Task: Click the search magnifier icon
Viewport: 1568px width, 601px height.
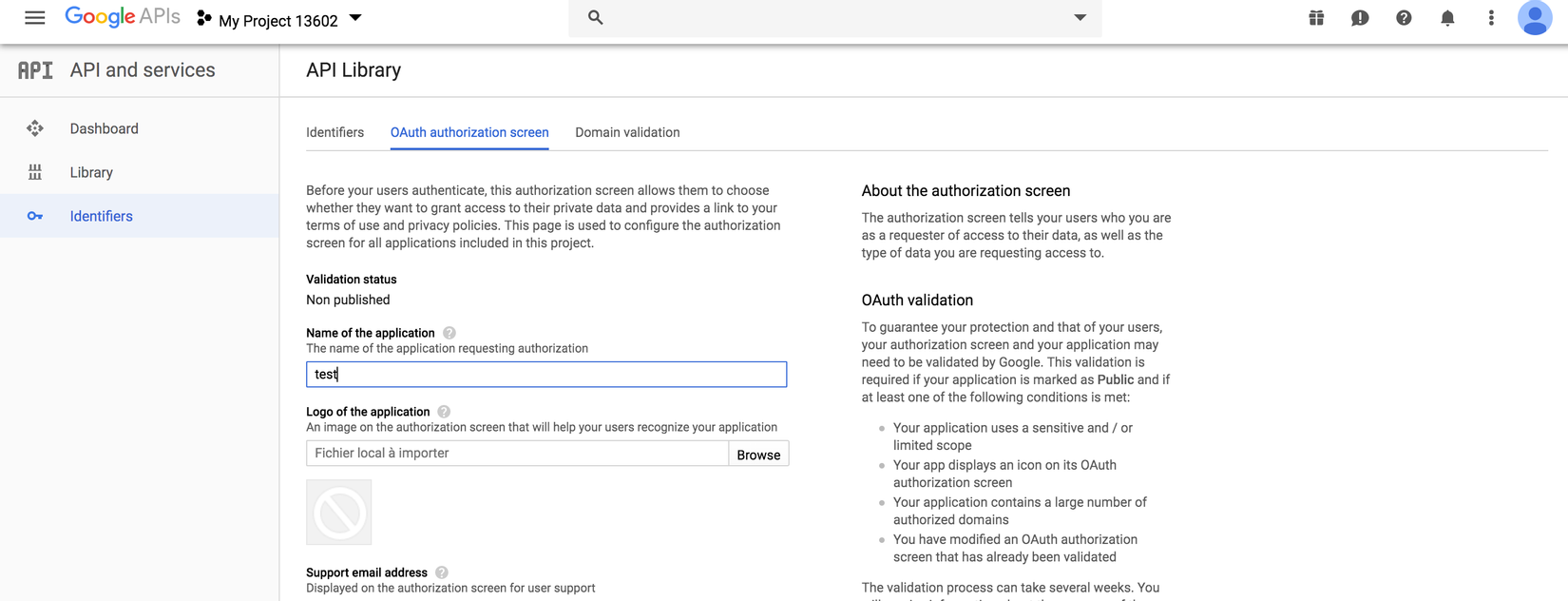Action: click(596, 18)
